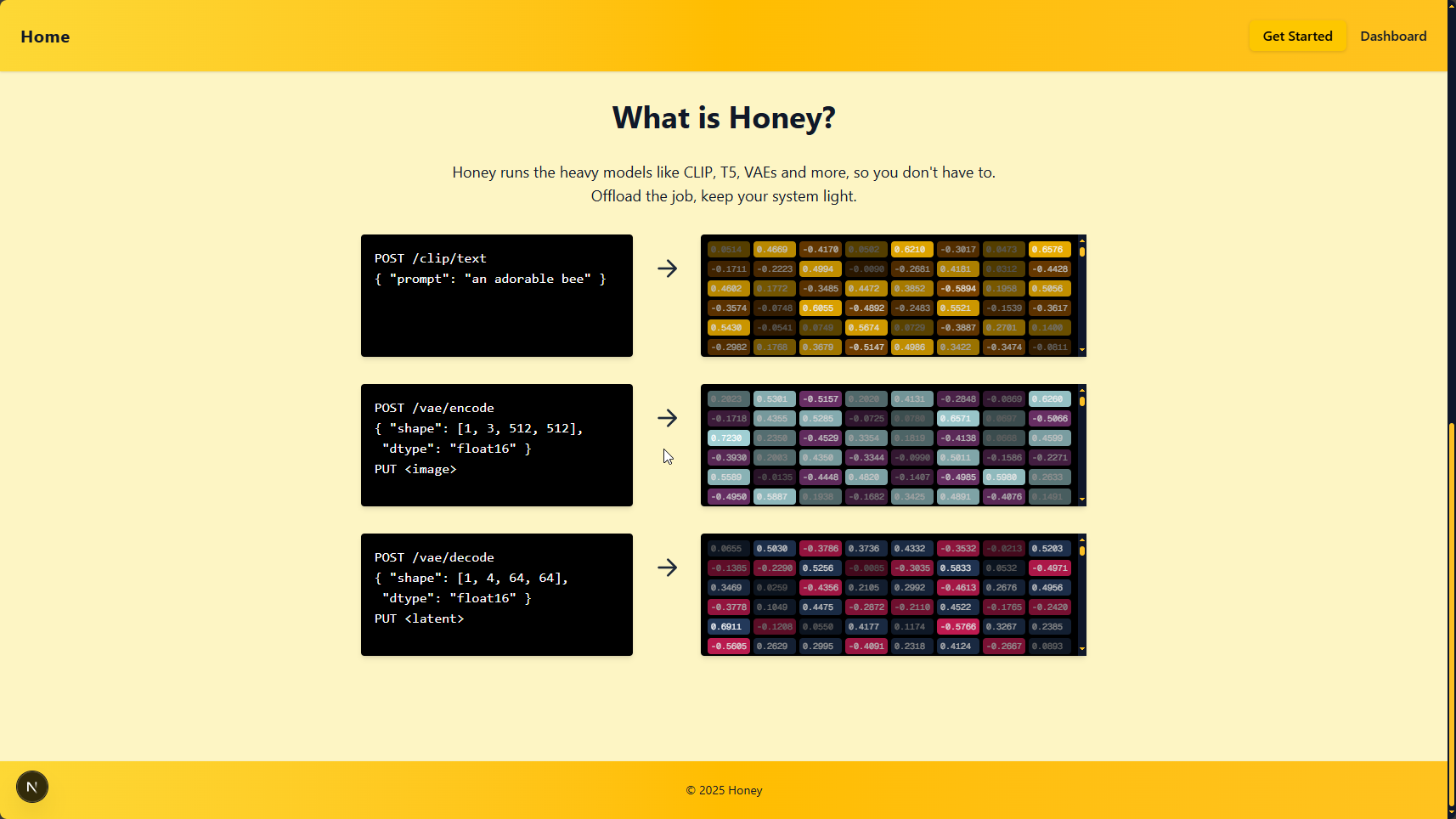Click the 0.5203 value in decode matrix
Image resolution: width=1456 pixels, height=819 pixels.
coord(1050,549)
